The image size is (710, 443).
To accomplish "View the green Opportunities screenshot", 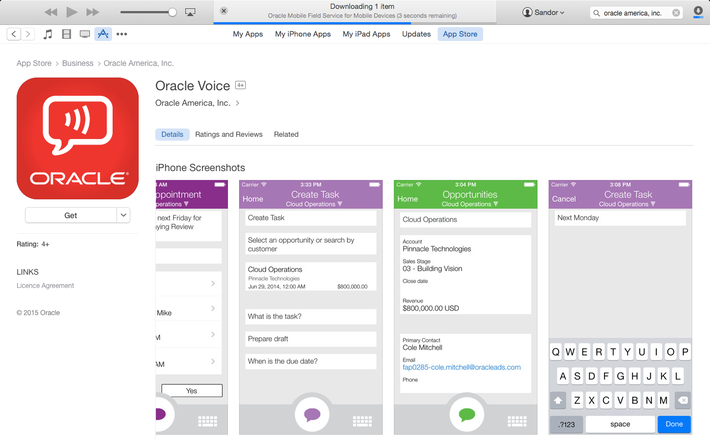I will point(465,307).
